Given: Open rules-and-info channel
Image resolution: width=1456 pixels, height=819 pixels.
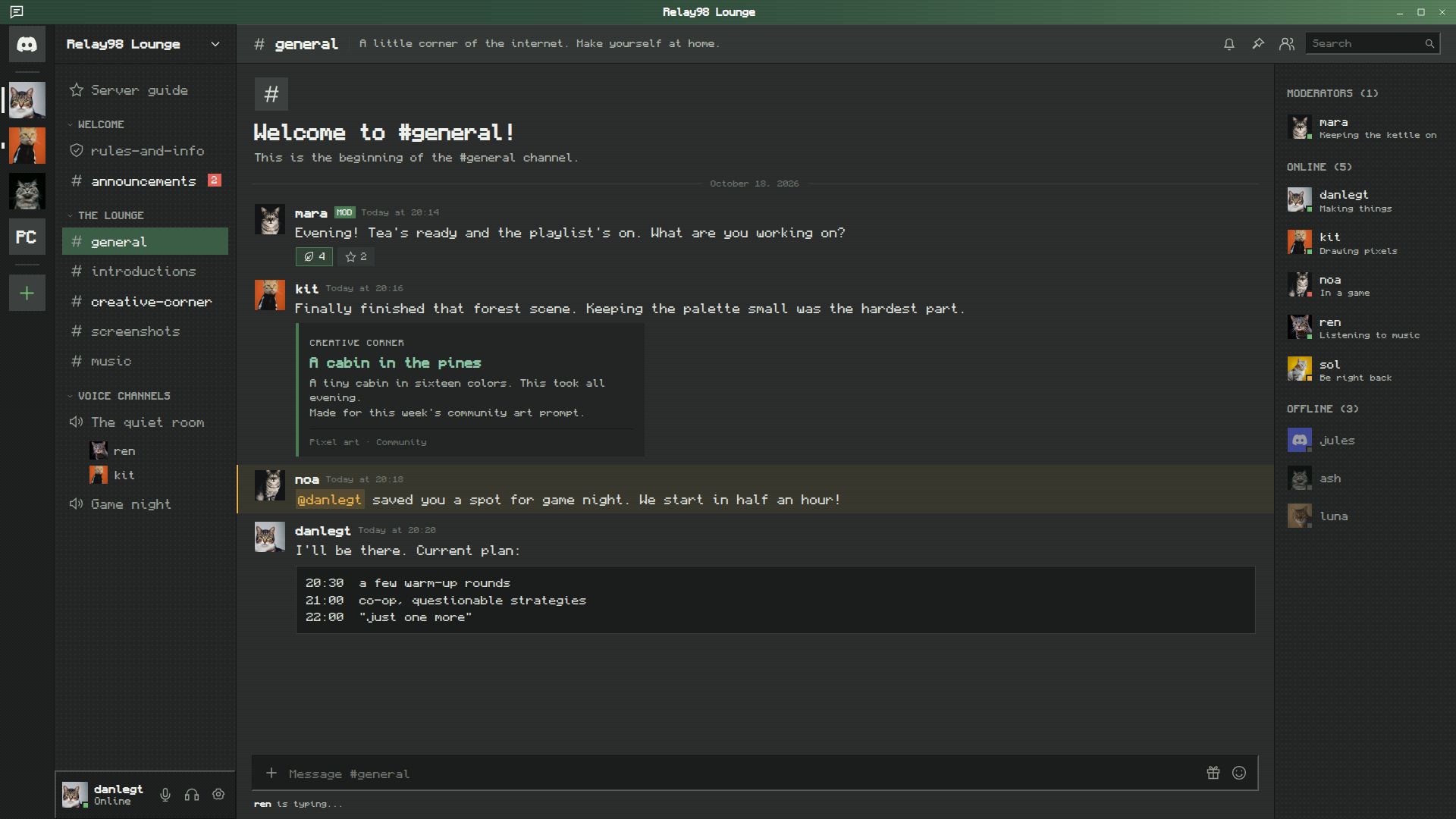Looking at the screenshot, I should point(145,151).
